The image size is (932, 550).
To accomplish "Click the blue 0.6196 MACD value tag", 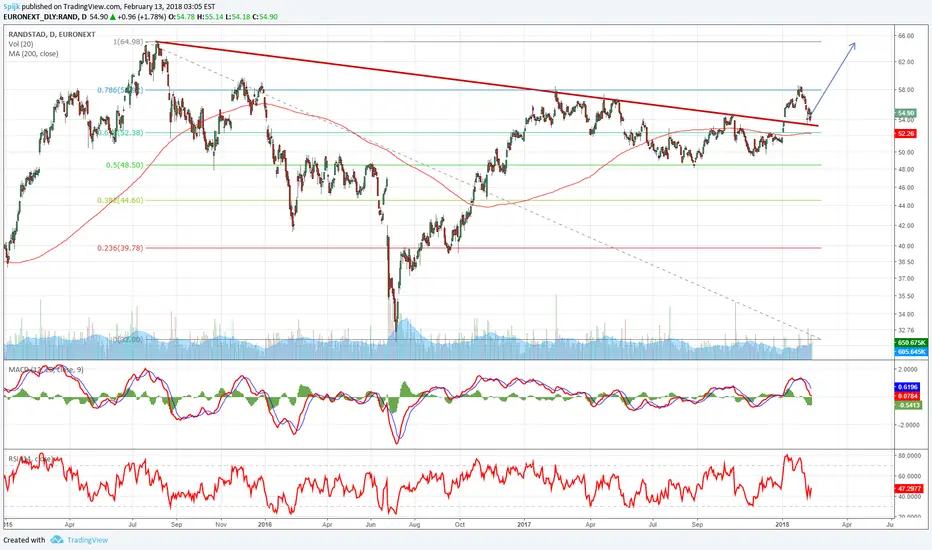I will pos(908,387).
